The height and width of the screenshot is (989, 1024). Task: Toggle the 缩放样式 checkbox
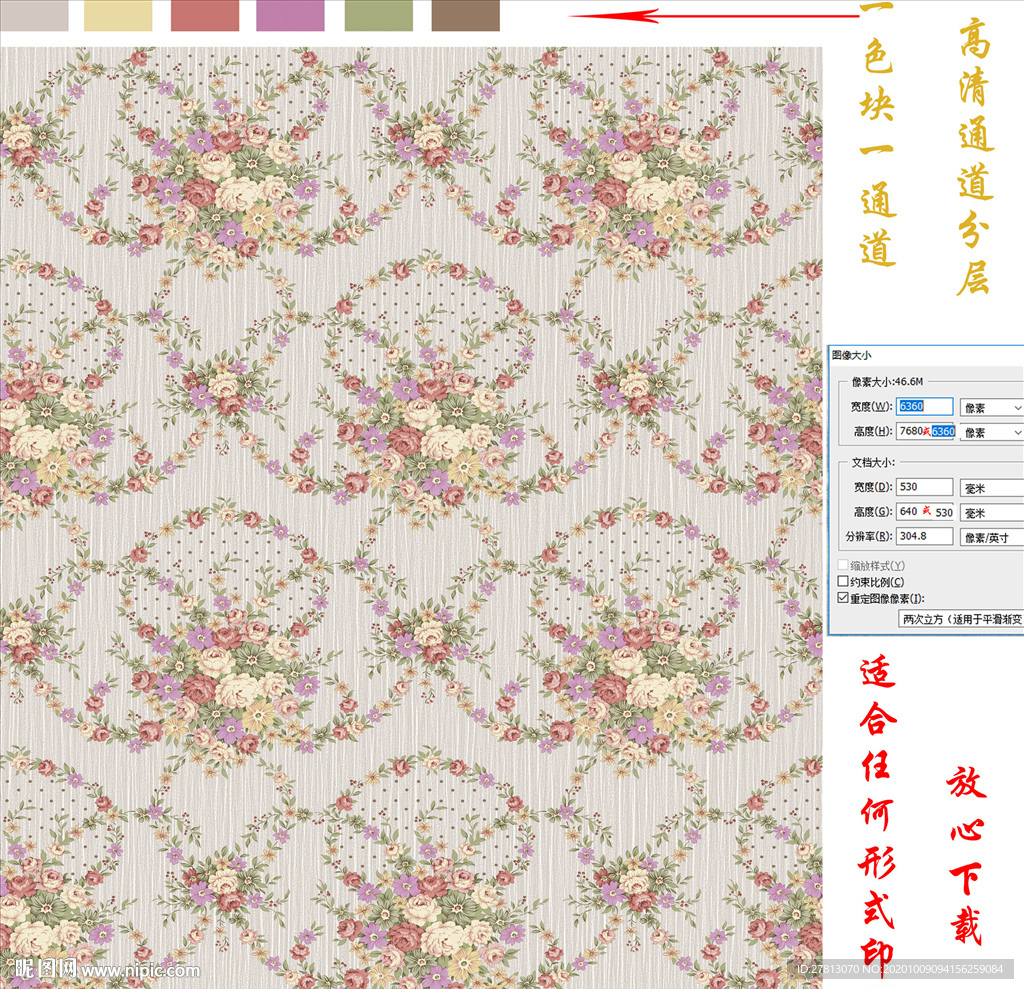843,564
